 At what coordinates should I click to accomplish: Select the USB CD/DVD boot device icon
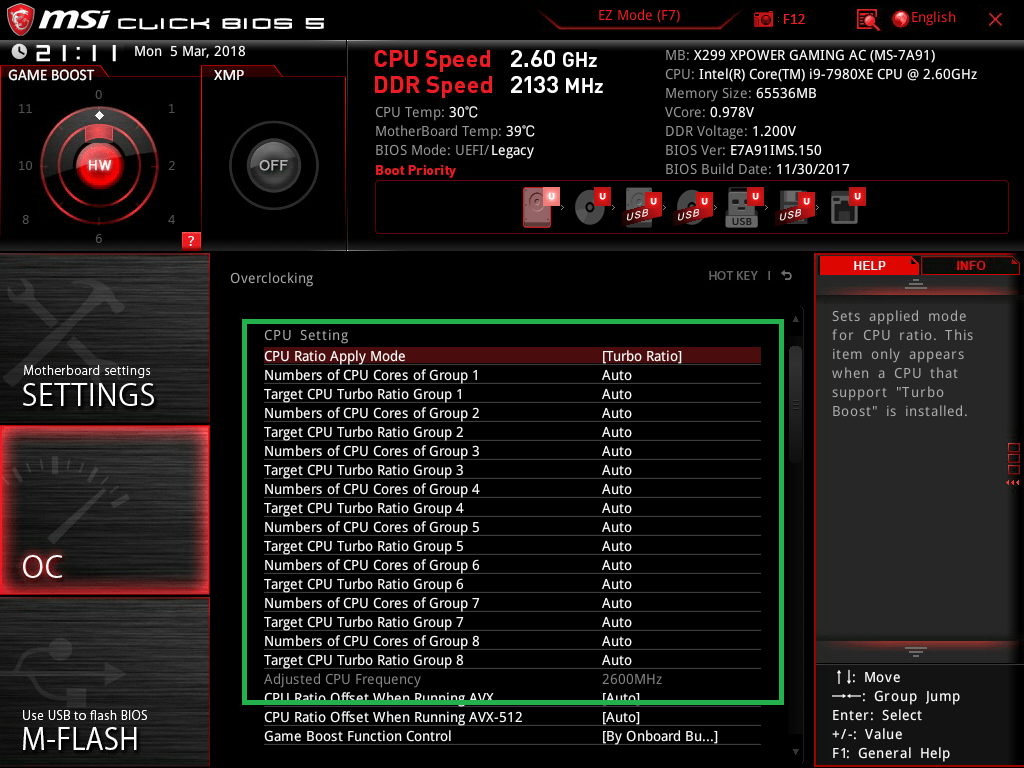[x=693, y=207]
